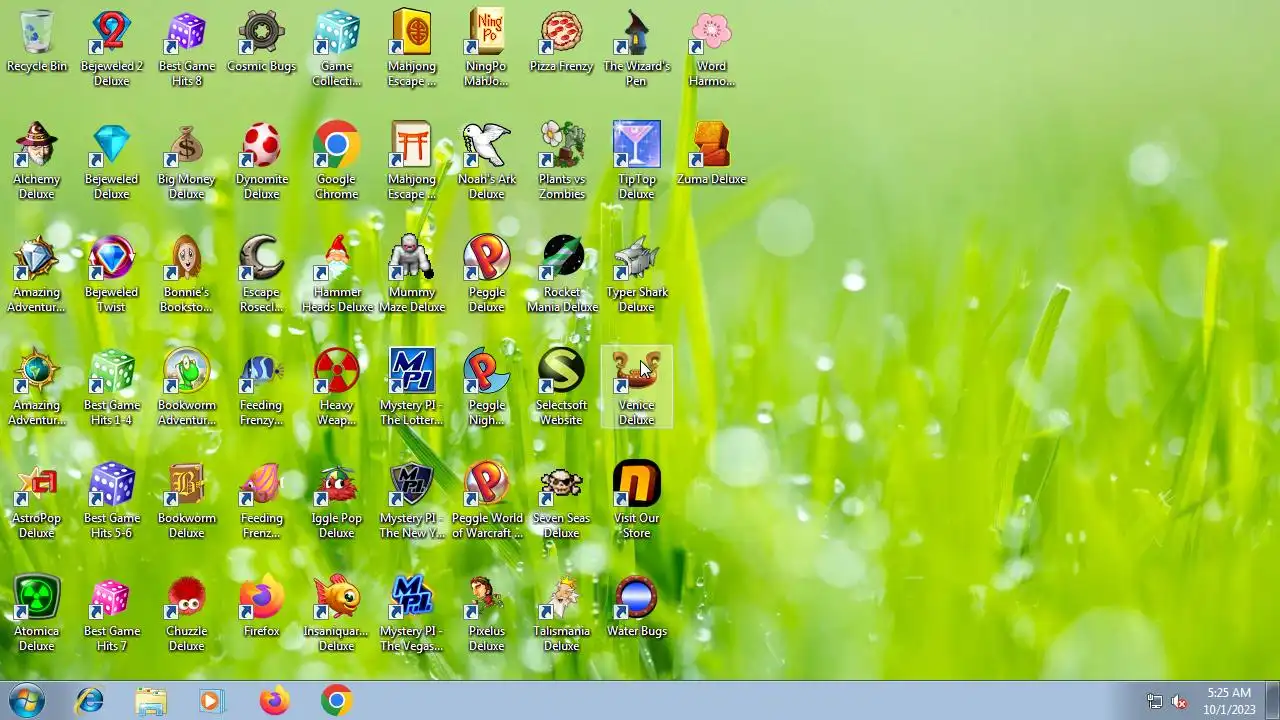
Task: Open Windows Media Player from taskbar
Action: coord(211,701)
